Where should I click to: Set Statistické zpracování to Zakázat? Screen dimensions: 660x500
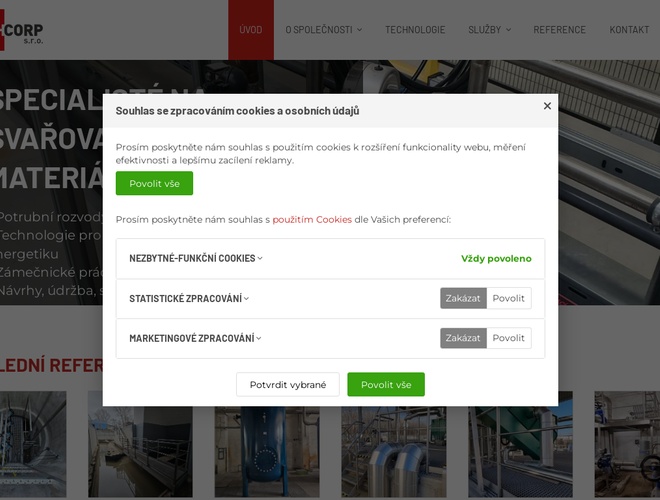(463, 298)
